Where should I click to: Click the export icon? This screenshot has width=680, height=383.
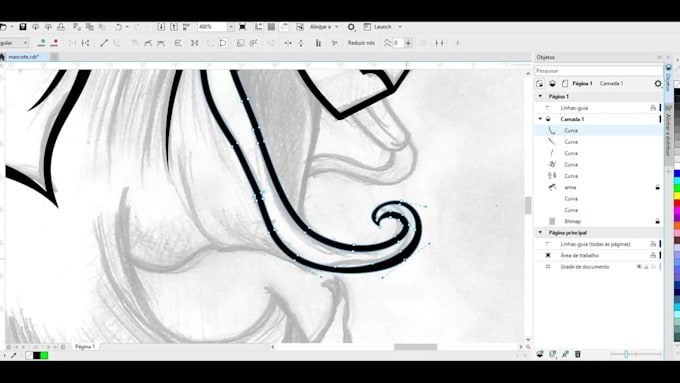pos(173,27)
